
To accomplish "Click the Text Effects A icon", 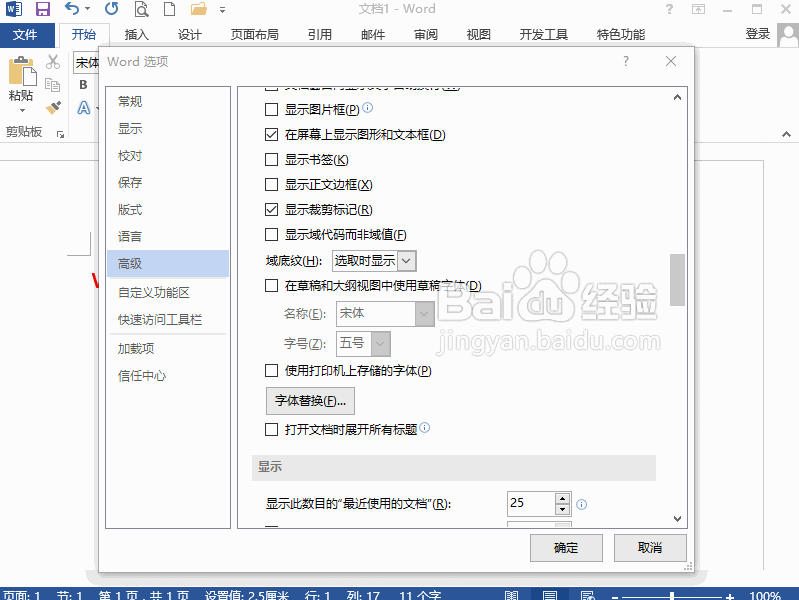I will [84, 108].
